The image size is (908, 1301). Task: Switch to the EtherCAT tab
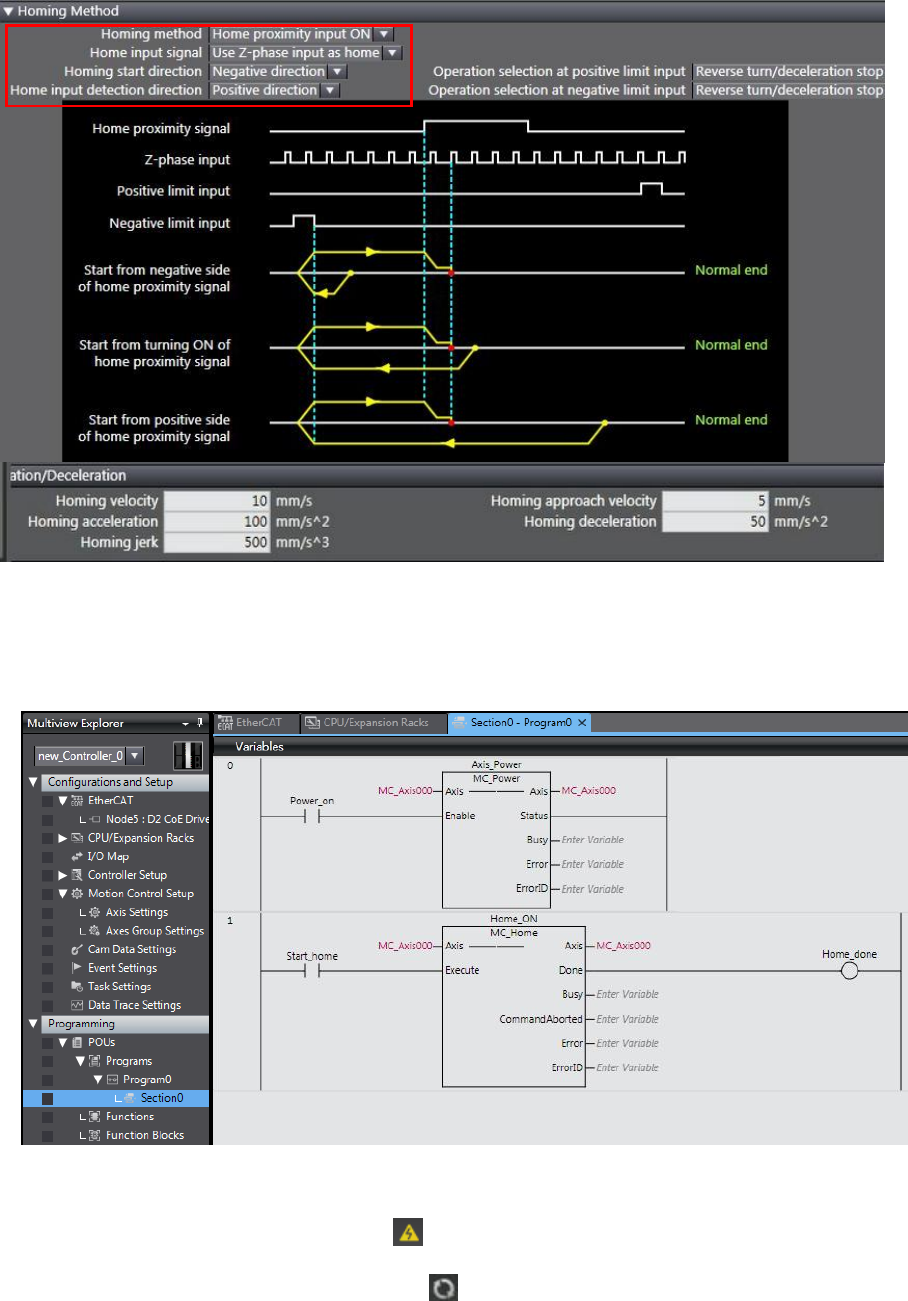pos(255,722)
